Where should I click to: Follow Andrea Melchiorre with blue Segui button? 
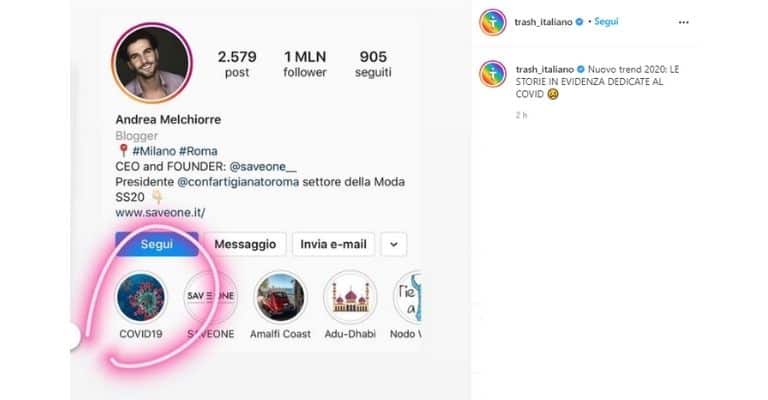pyautogui.click(x=157, y=244)
